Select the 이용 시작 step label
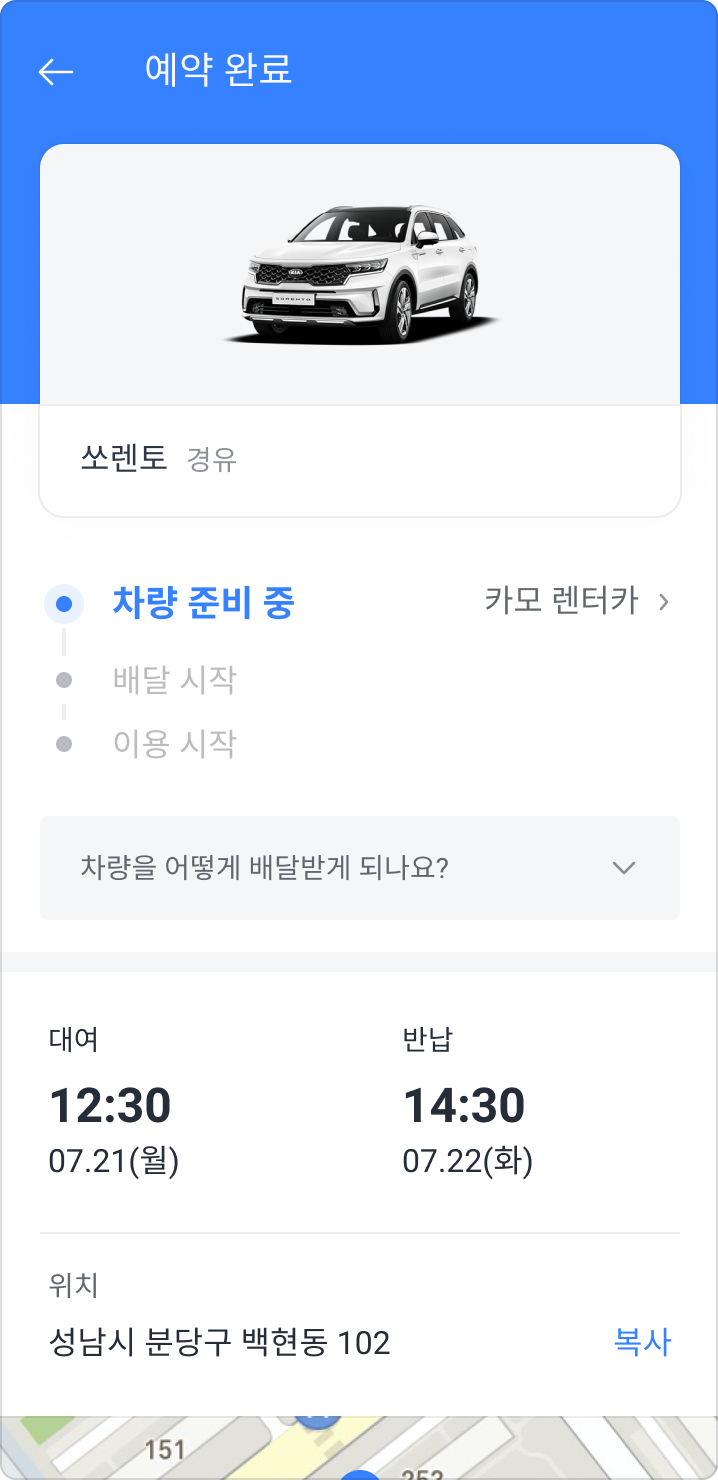This screenshot has height=1480, width=718. pyautogui.click(x=175, y=744)
